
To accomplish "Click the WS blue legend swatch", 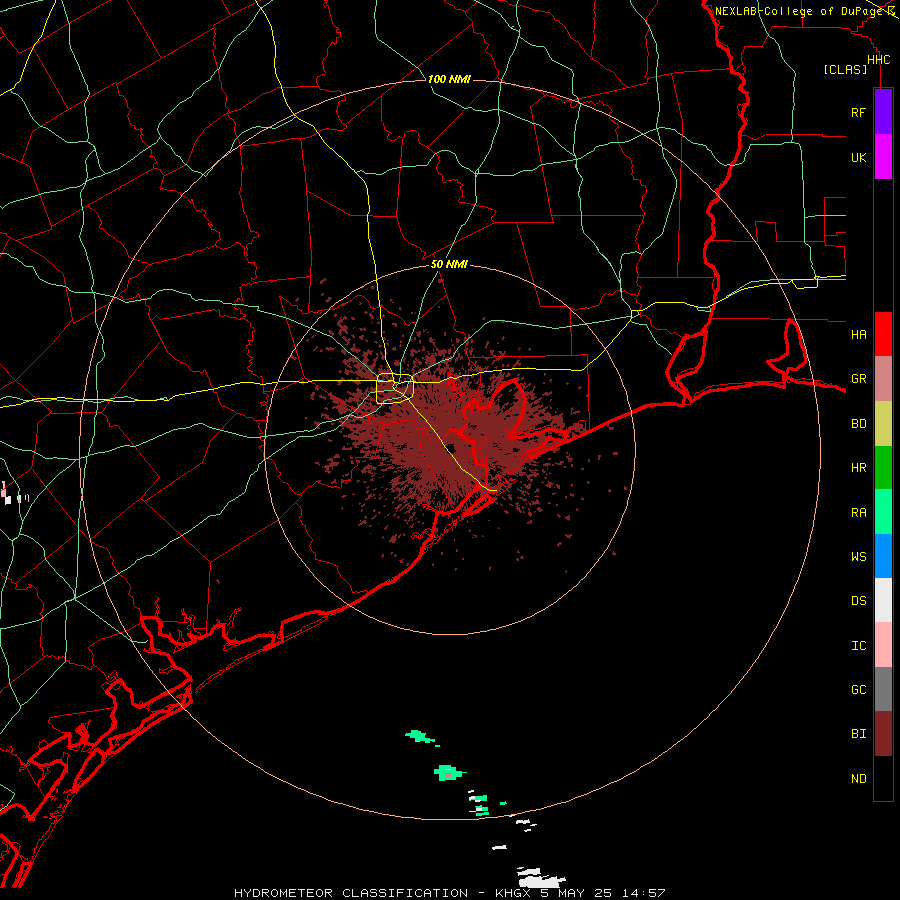I will [x=883, y=556].
